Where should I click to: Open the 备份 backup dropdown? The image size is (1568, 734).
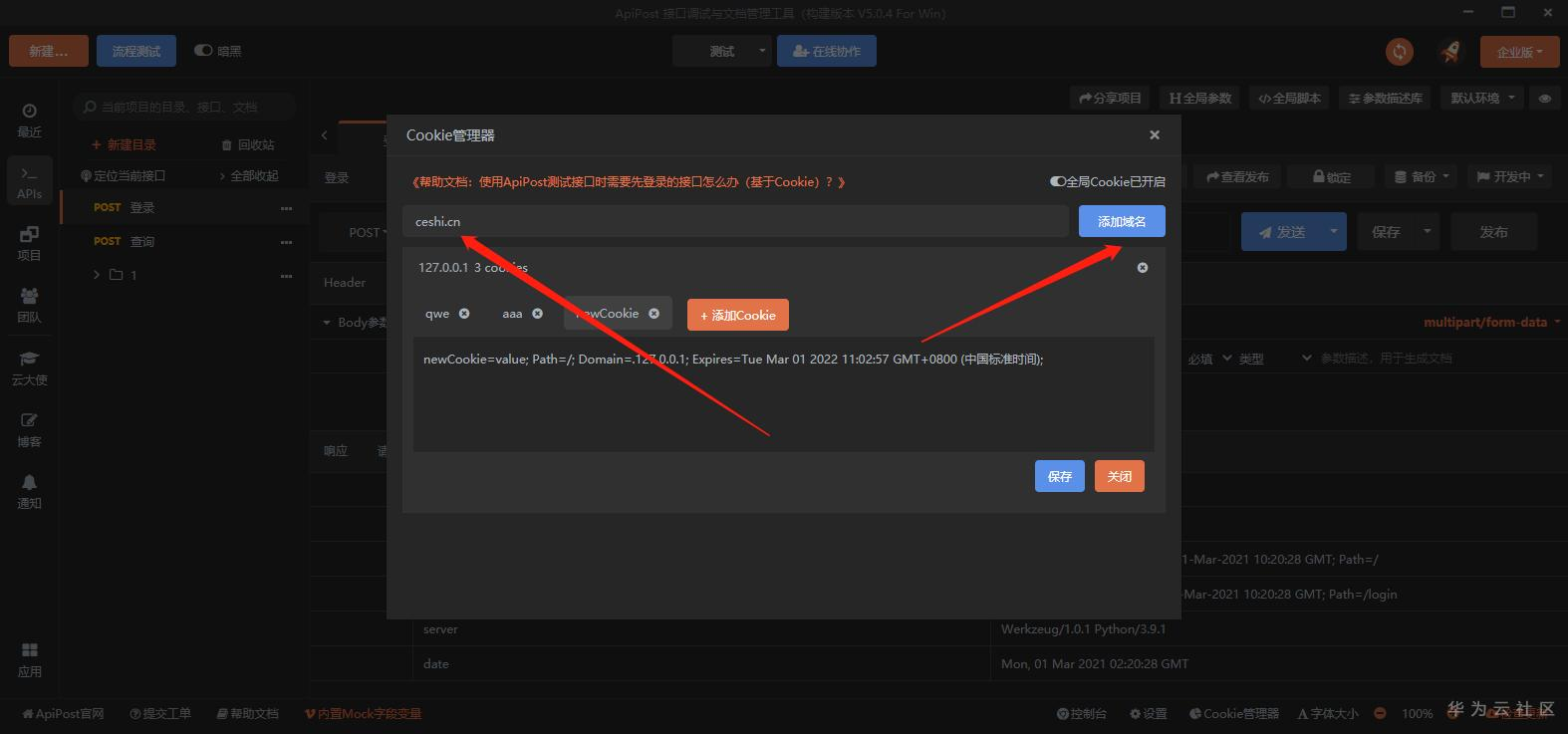(1422, 177)
